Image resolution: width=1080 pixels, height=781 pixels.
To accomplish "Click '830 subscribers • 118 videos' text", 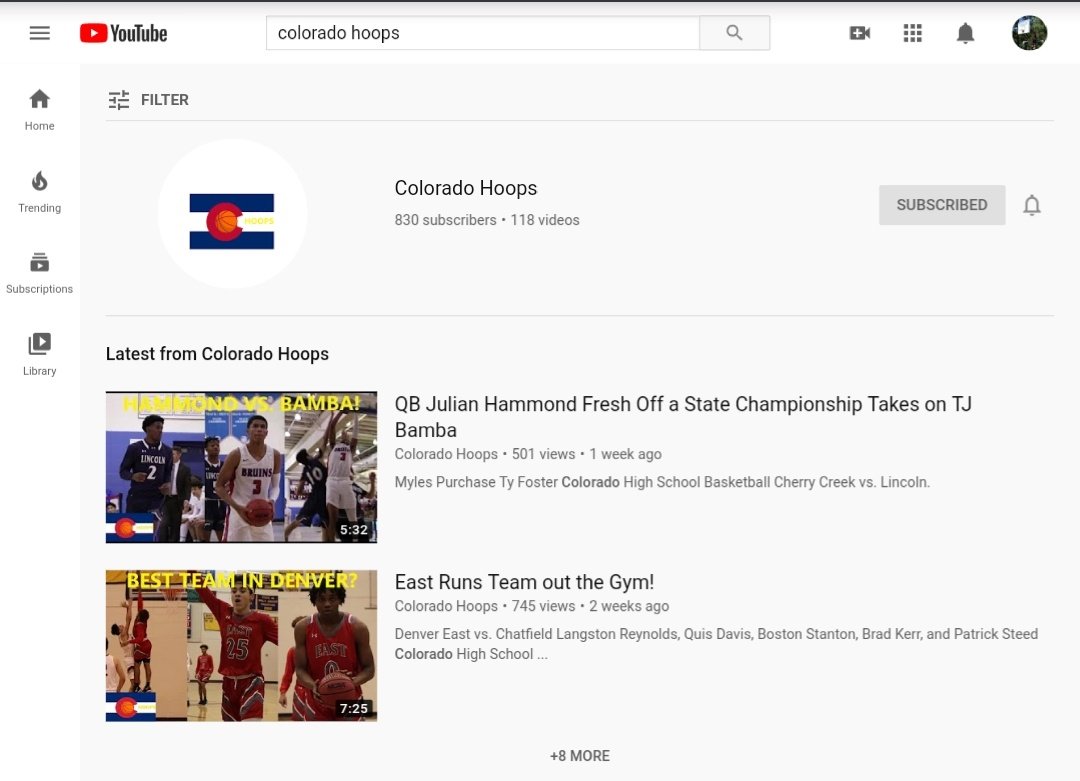I will (487, 220).
